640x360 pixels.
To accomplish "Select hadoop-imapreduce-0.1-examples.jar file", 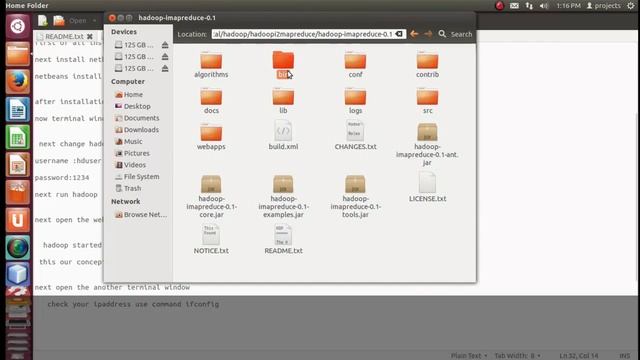I will point(283,196).
